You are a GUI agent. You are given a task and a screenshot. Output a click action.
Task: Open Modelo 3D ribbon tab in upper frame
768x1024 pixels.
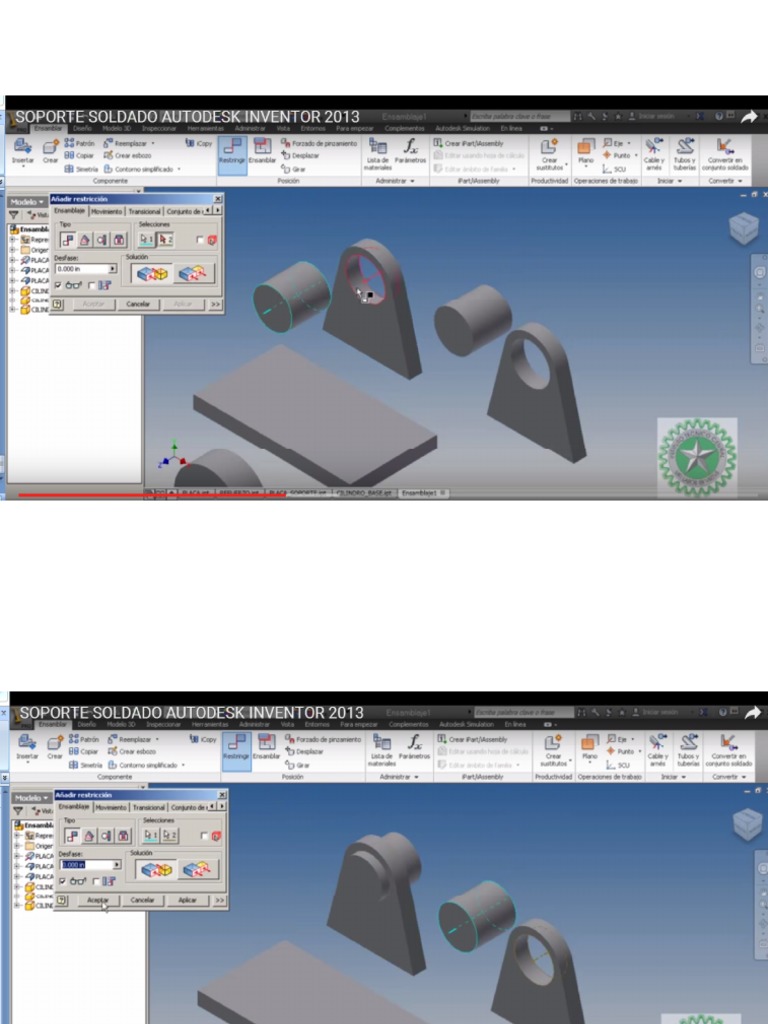116,129
